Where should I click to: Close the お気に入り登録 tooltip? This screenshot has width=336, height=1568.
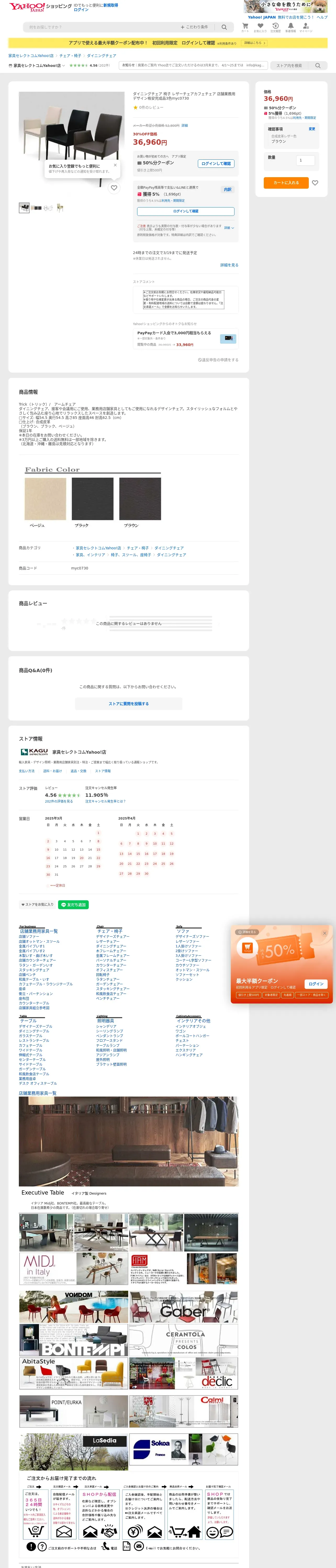[115, 165]
